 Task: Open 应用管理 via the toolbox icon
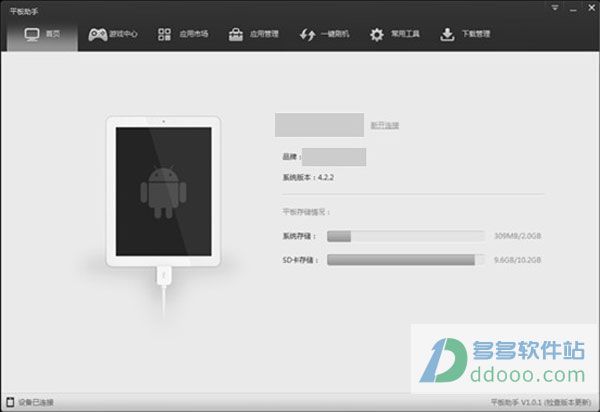click(x=236, y=34)
